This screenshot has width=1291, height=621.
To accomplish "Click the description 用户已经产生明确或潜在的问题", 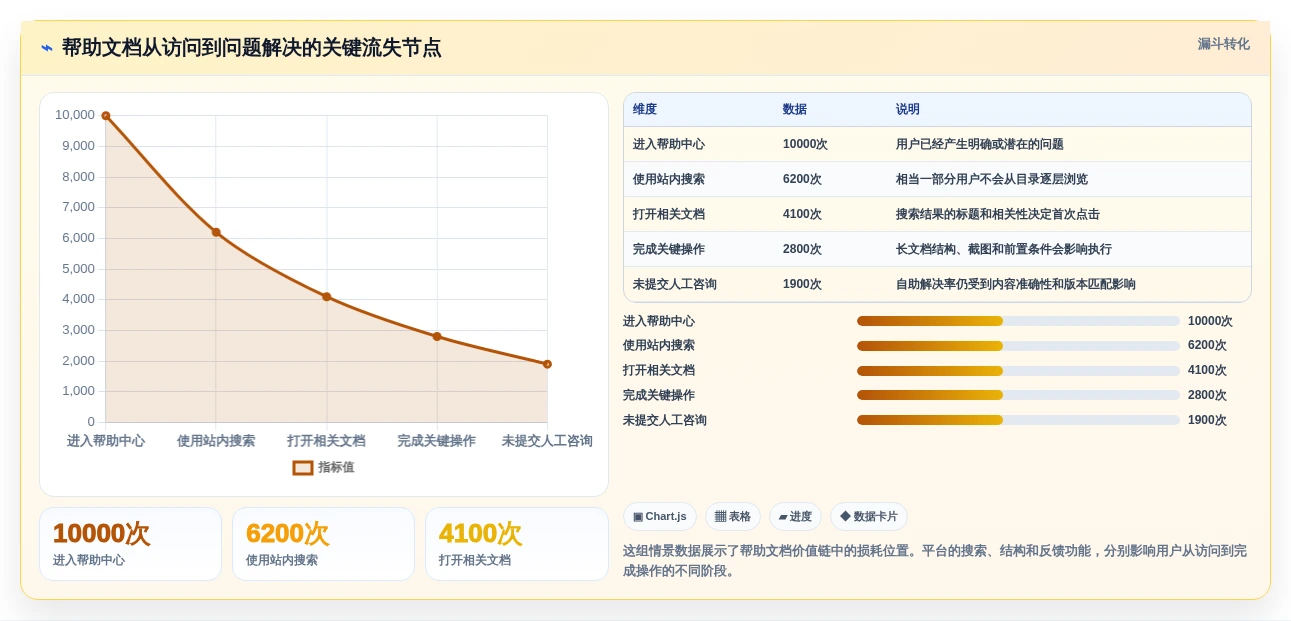I will coord(980,144).
